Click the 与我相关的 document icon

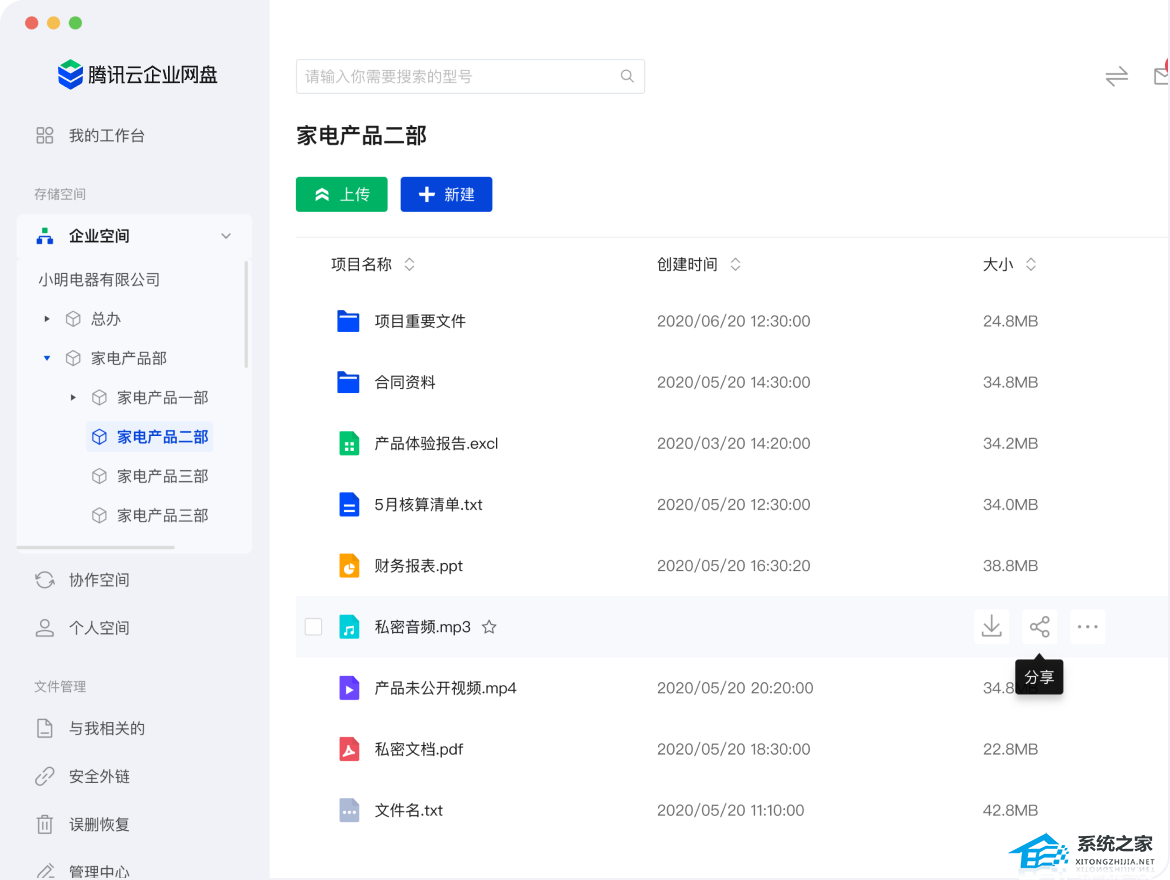tap(45, 728)
